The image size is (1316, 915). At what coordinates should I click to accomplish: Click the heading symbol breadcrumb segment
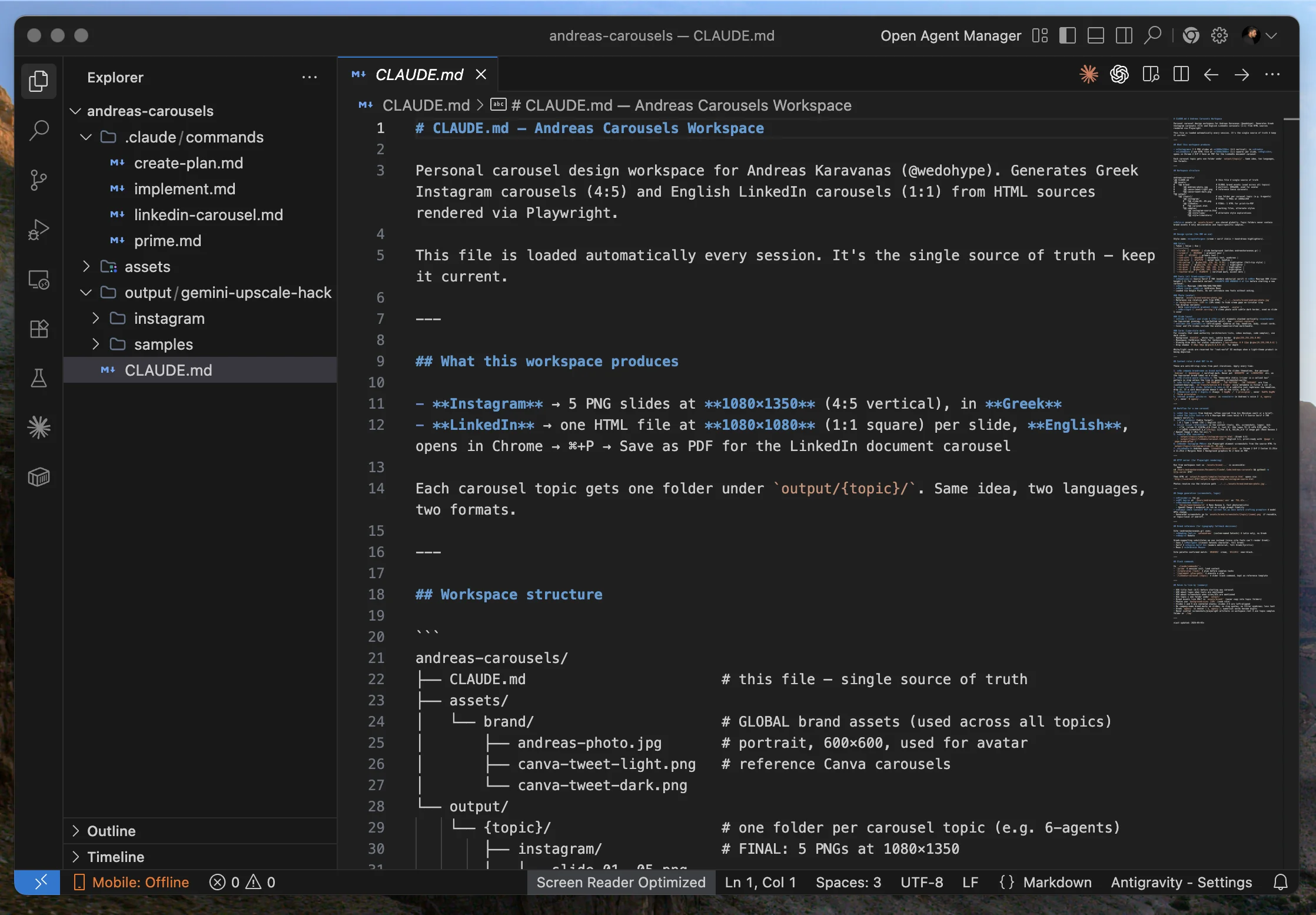[x=672, y=105]
